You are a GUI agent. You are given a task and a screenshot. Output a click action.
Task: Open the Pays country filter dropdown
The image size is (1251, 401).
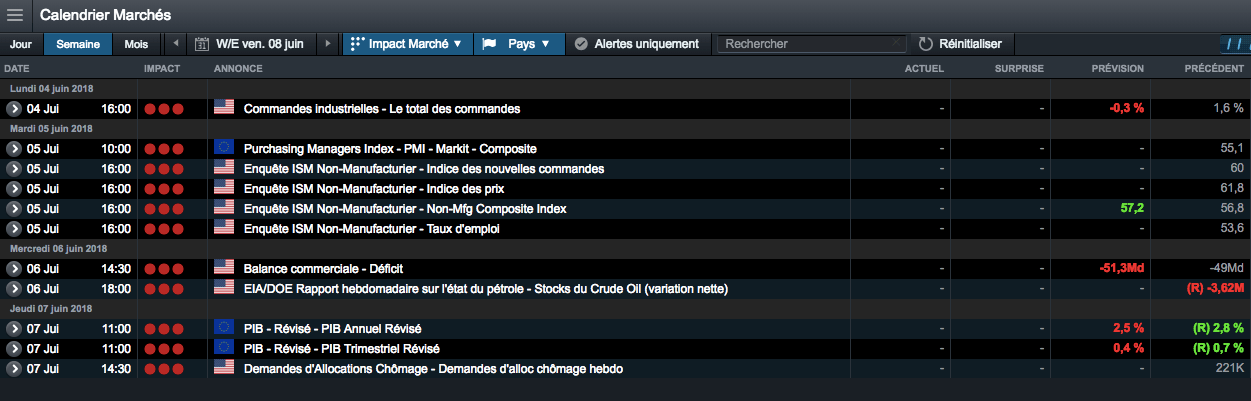coord(517,44)
